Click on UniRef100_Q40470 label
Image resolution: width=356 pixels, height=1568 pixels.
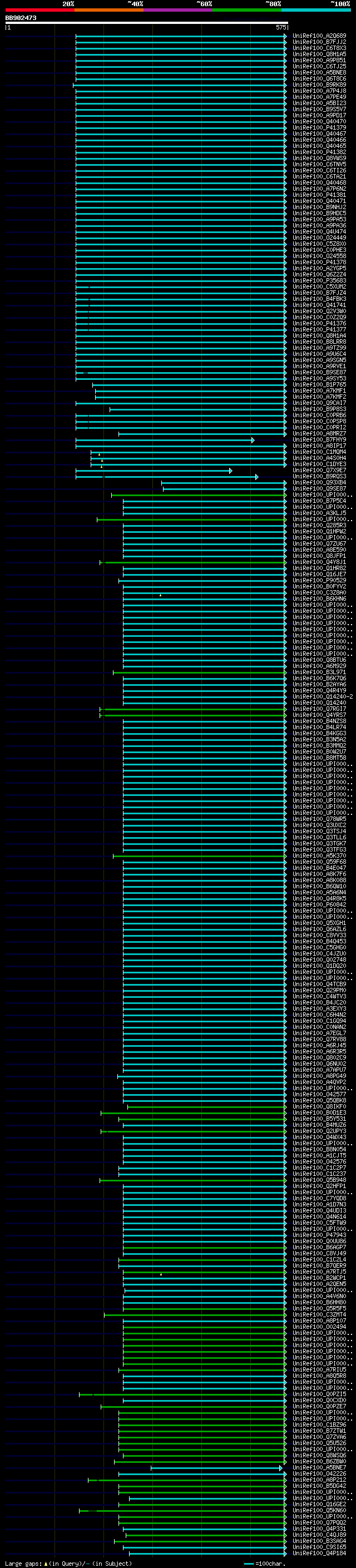point(319,122)
